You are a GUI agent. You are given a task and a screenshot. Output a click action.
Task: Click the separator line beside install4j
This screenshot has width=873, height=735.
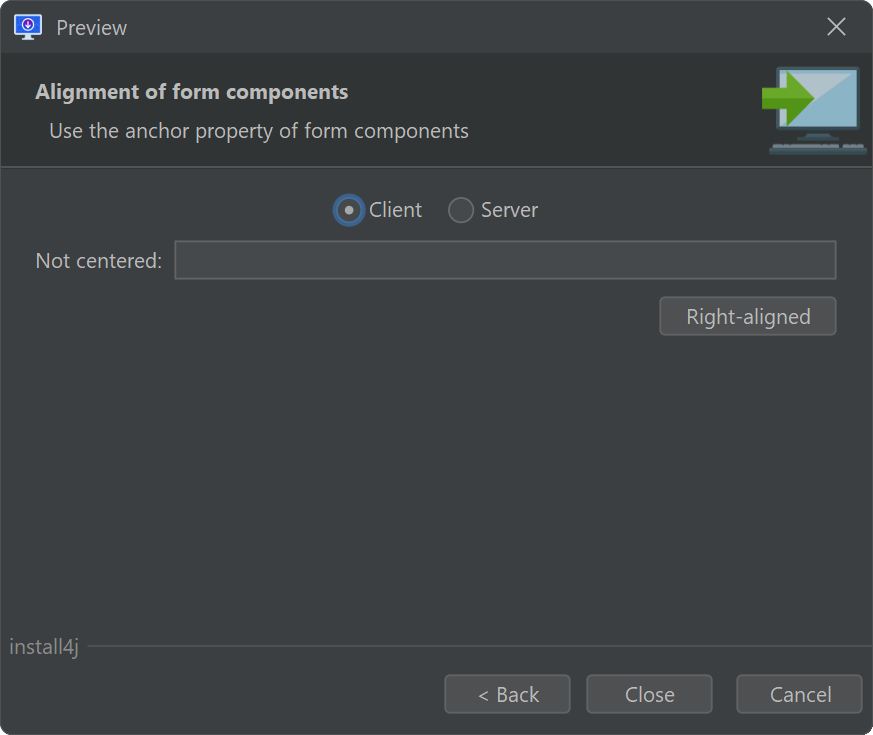point(480,646)
